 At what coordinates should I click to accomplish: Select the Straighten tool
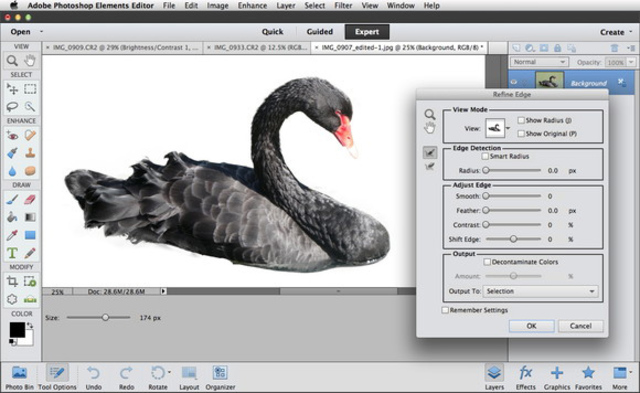(x=30, y=299)
